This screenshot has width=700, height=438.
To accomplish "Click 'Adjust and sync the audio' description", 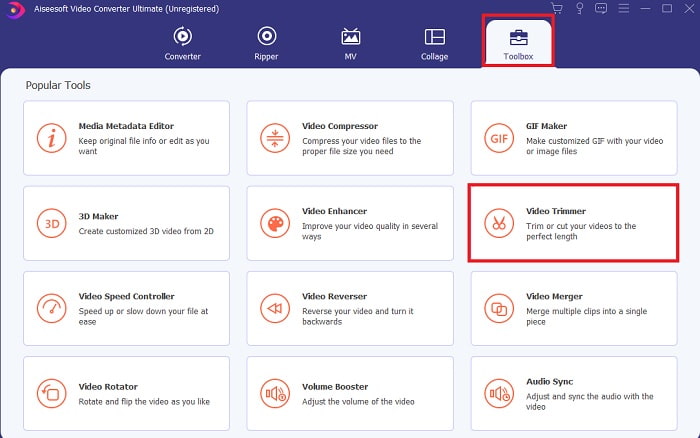I will tap(589, 401).
